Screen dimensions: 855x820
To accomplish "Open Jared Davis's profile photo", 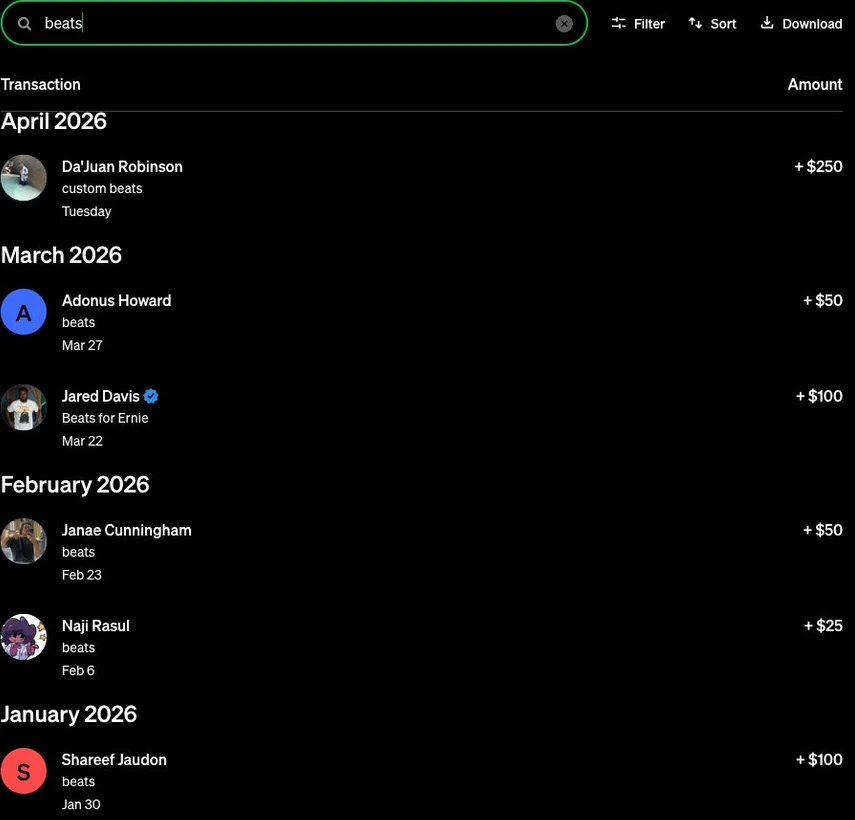I will [23, 407].
